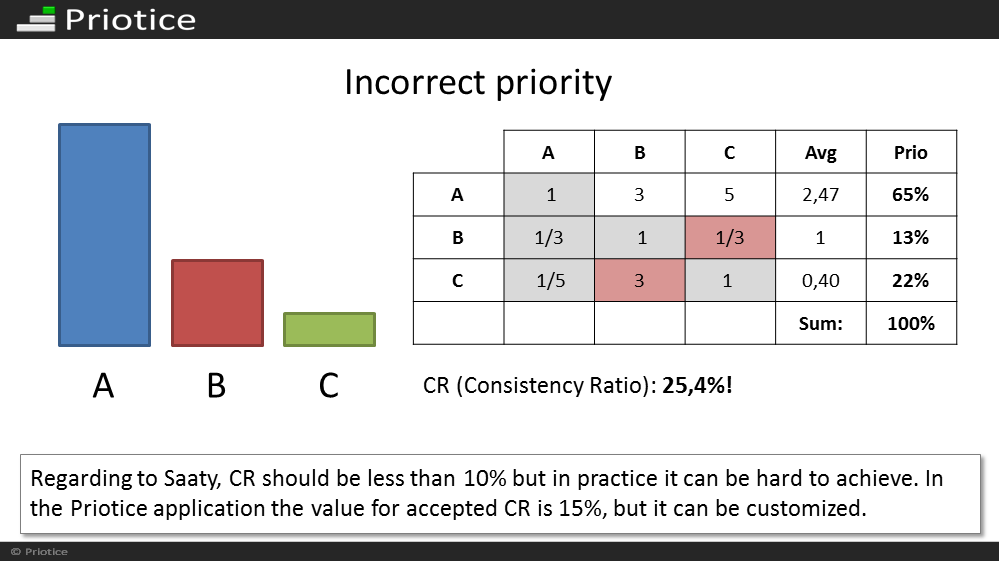Click the Saaty CR explanation text box

tap(500, 494)
